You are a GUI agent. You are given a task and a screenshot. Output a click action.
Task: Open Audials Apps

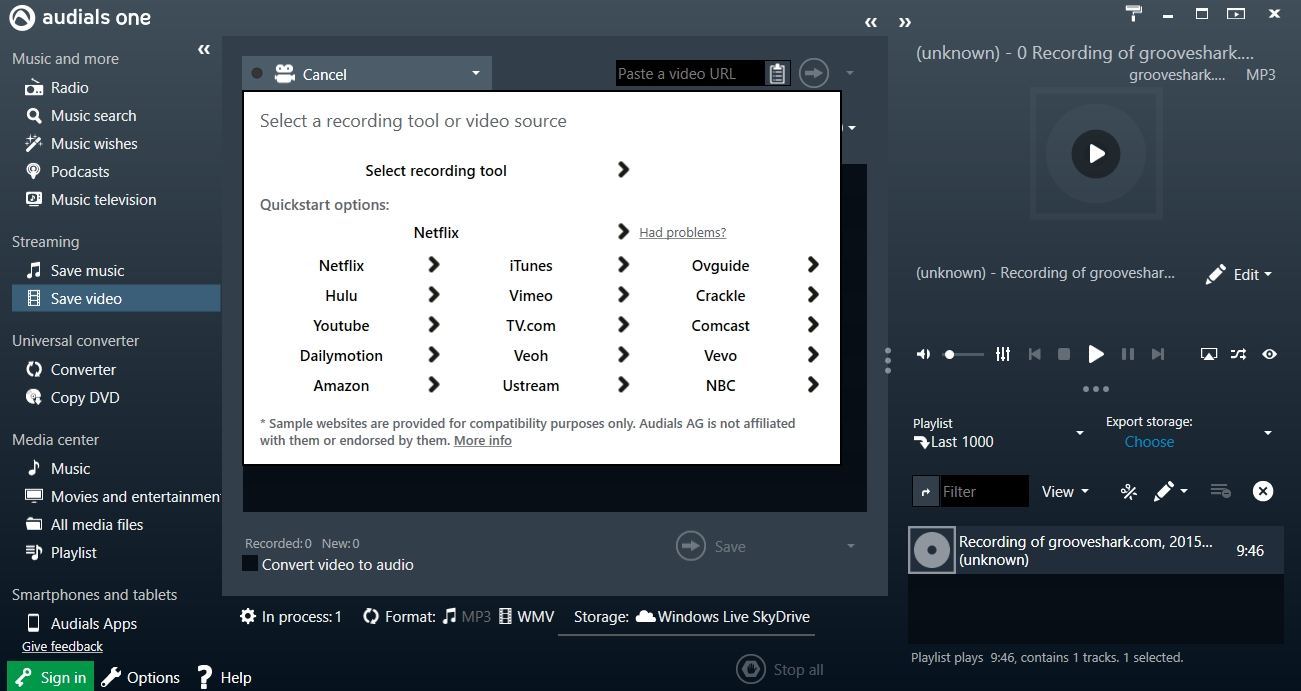94,624
